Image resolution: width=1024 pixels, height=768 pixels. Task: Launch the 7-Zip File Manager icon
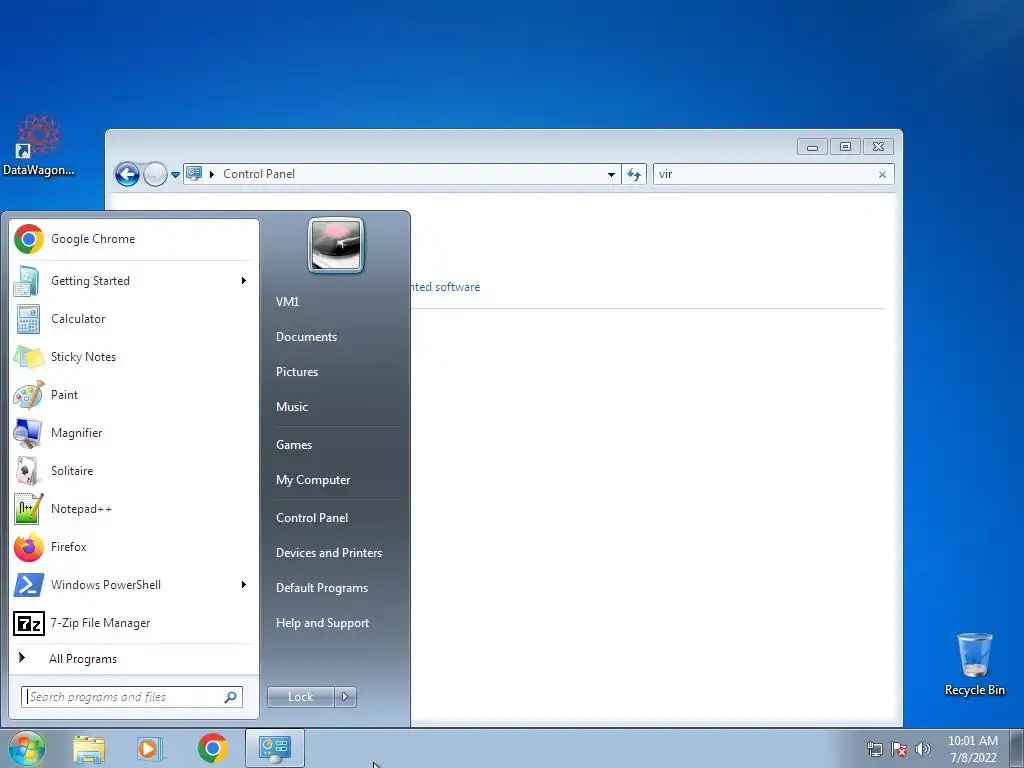point(28,623)
